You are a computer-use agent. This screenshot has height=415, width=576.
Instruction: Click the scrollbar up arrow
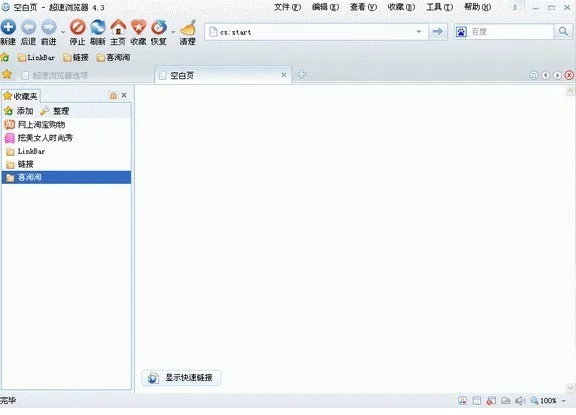pyautogui.click(x=570, y=91)
